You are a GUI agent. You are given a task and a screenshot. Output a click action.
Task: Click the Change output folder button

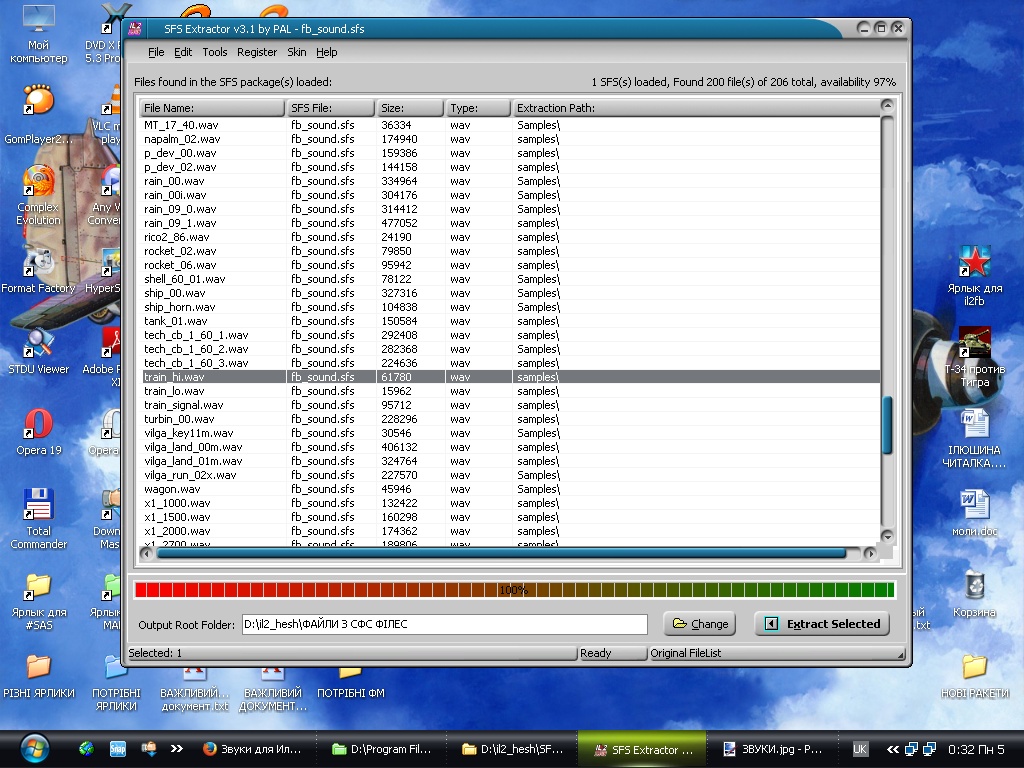point(699,624)
